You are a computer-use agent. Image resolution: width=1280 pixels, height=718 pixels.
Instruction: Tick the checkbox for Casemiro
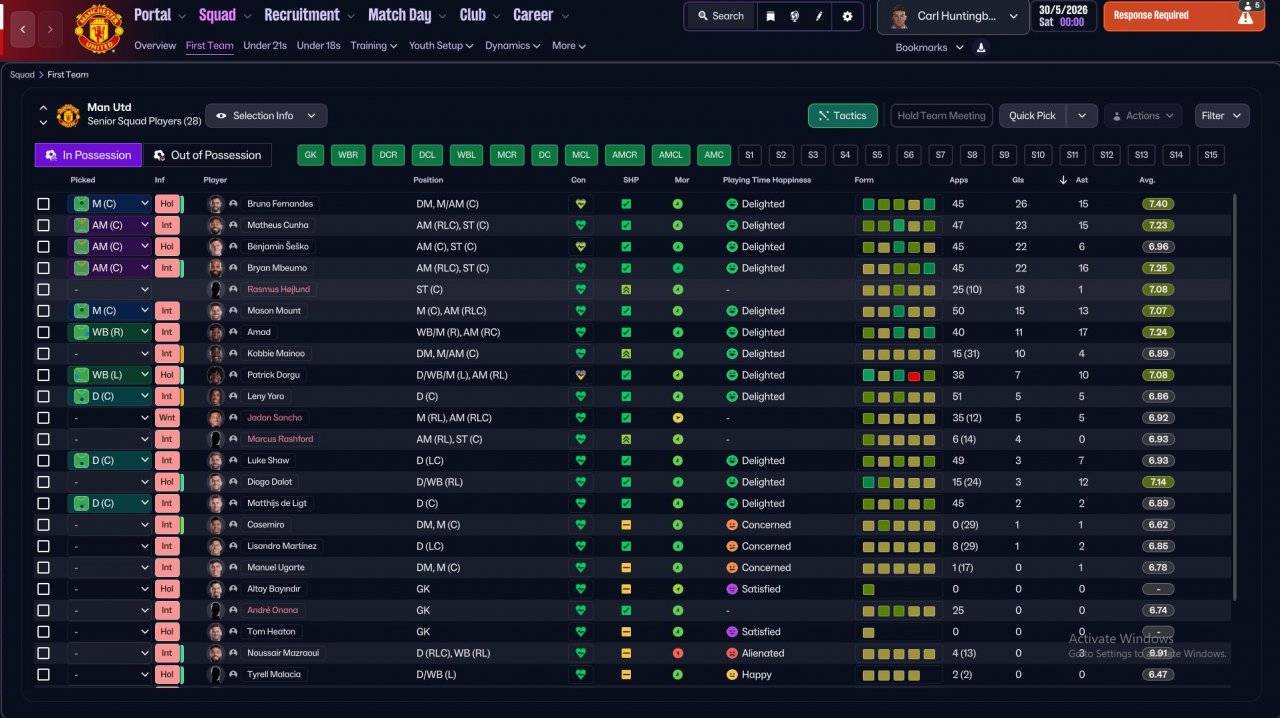tap(43, 525)
